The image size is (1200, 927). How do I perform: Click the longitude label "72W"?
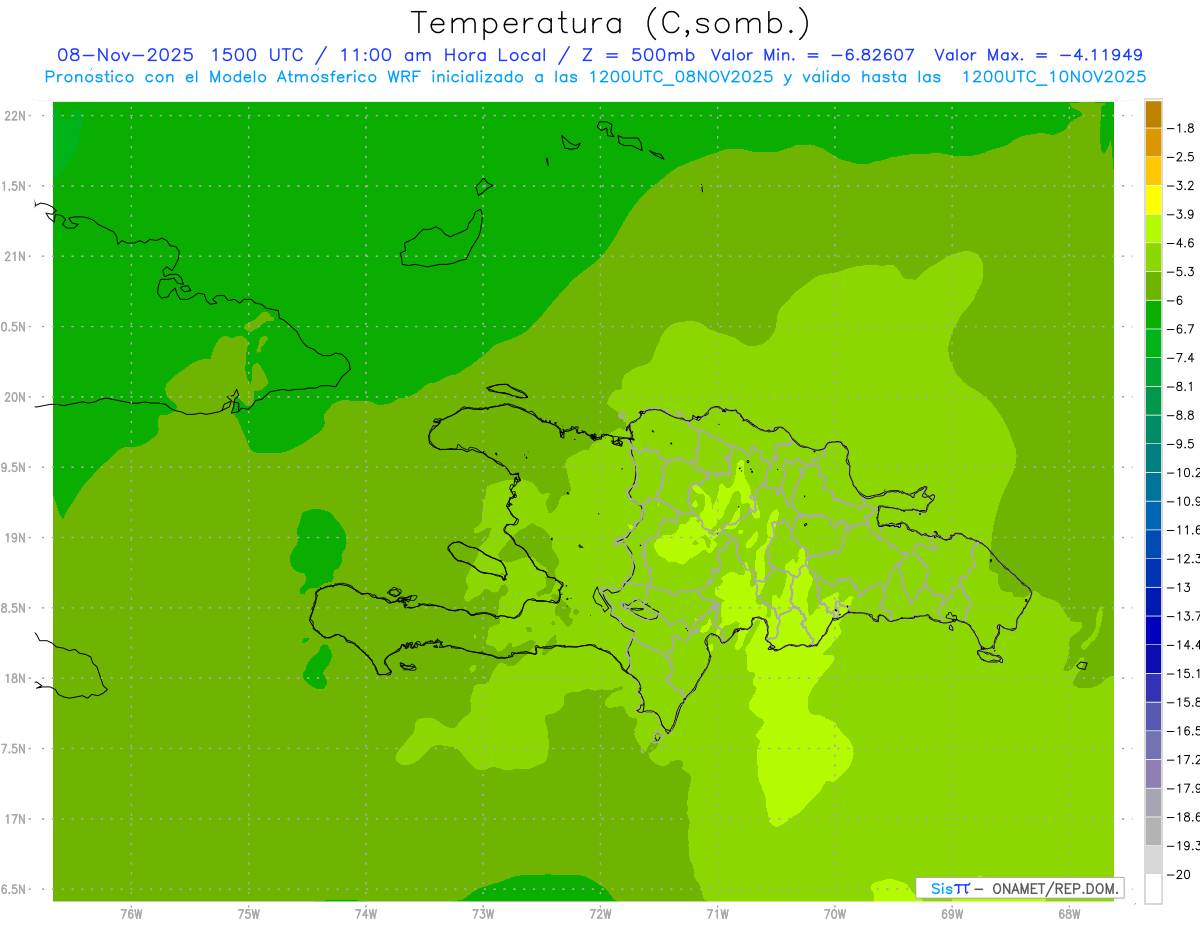(x=600, y=914)
